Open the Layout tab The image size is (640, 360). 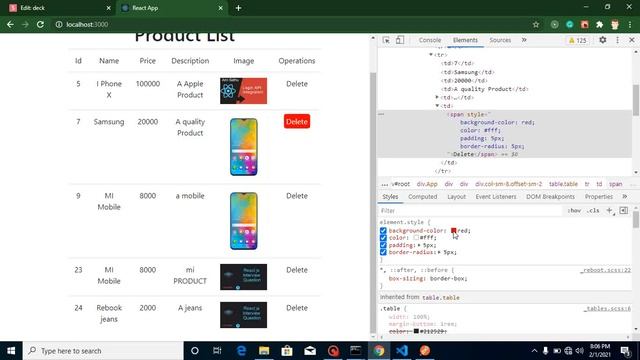click(x=456, y=196)
